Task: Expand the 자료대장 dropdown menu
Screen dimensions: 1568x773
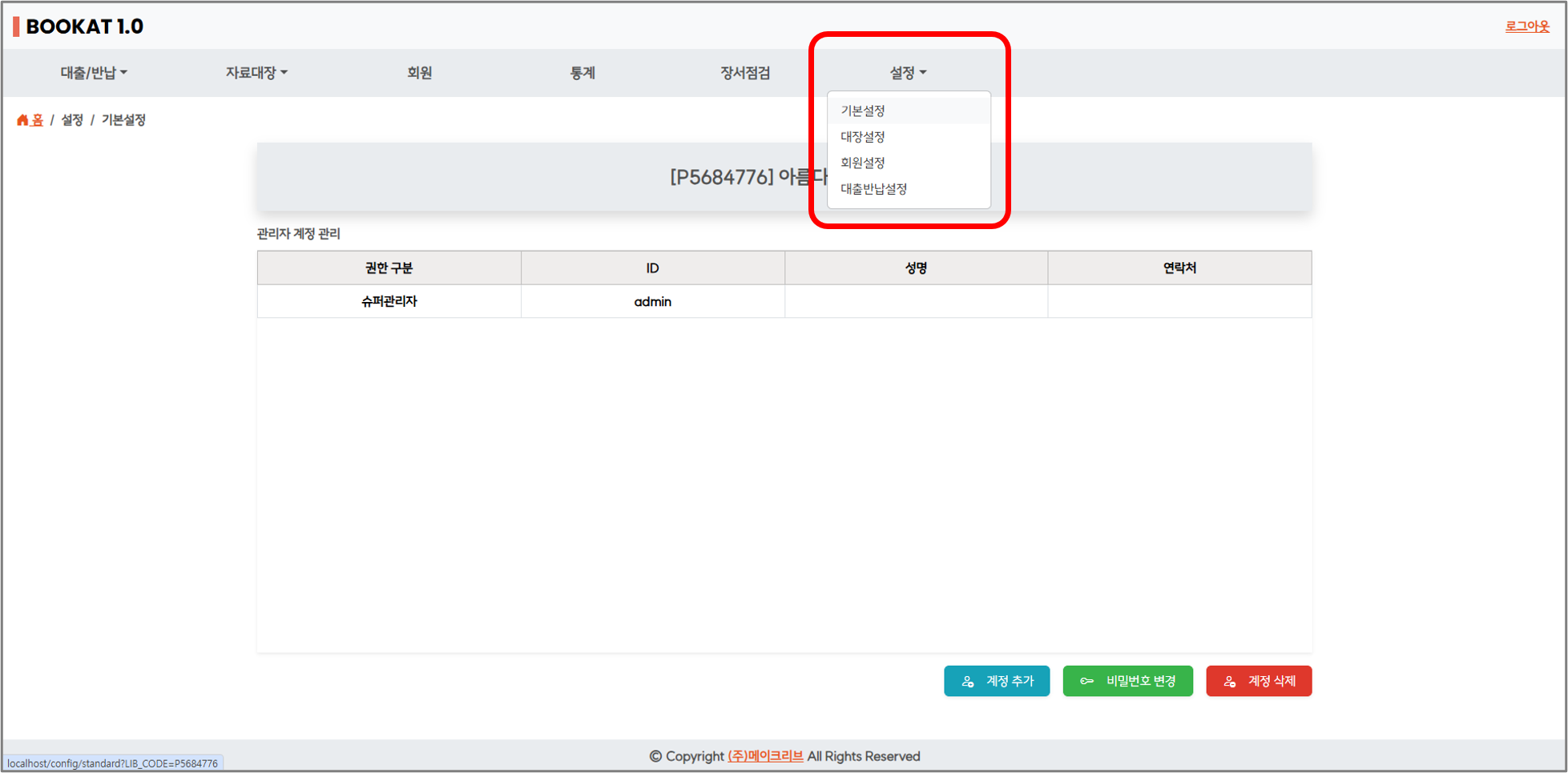Action: pyautogui.click(x=256, y=73)
